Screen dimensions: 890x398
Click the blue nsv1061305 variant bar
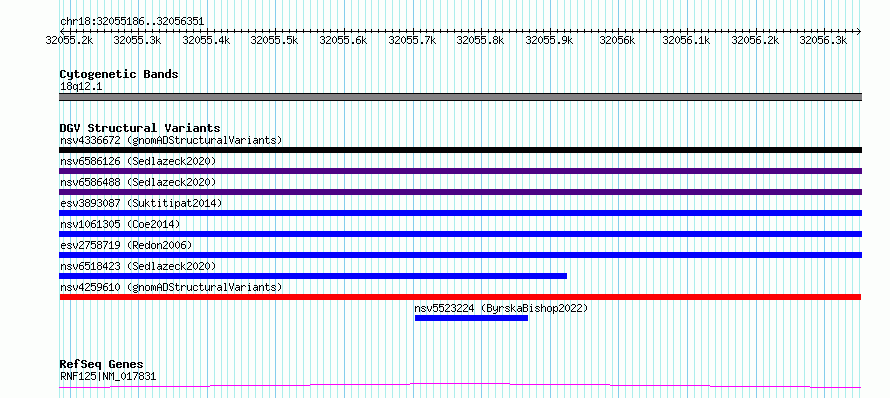pos(460,234)
